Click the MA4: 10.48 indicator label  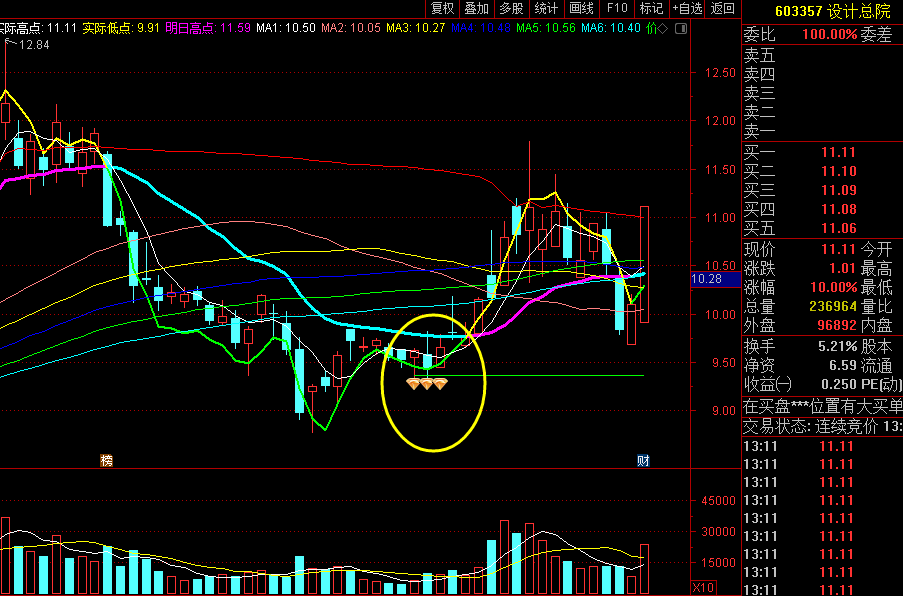(x=481, y=28)
